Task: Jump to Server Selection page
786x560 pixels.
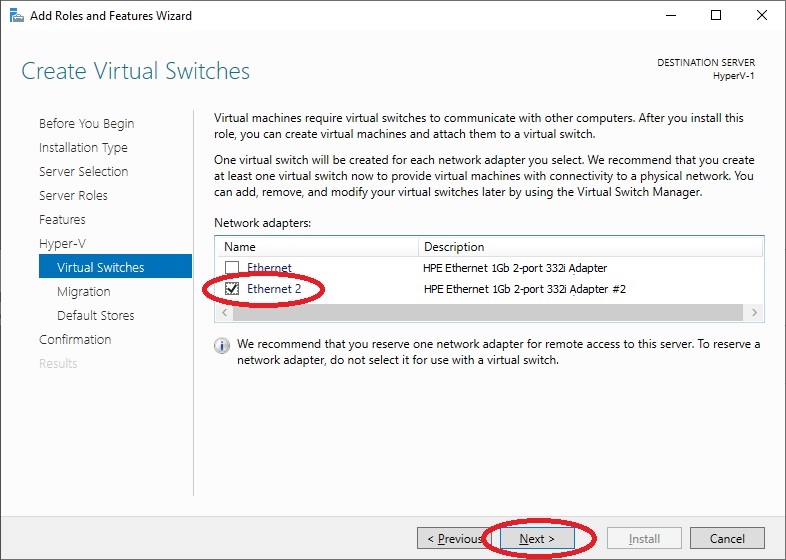Action: (84, 171)
